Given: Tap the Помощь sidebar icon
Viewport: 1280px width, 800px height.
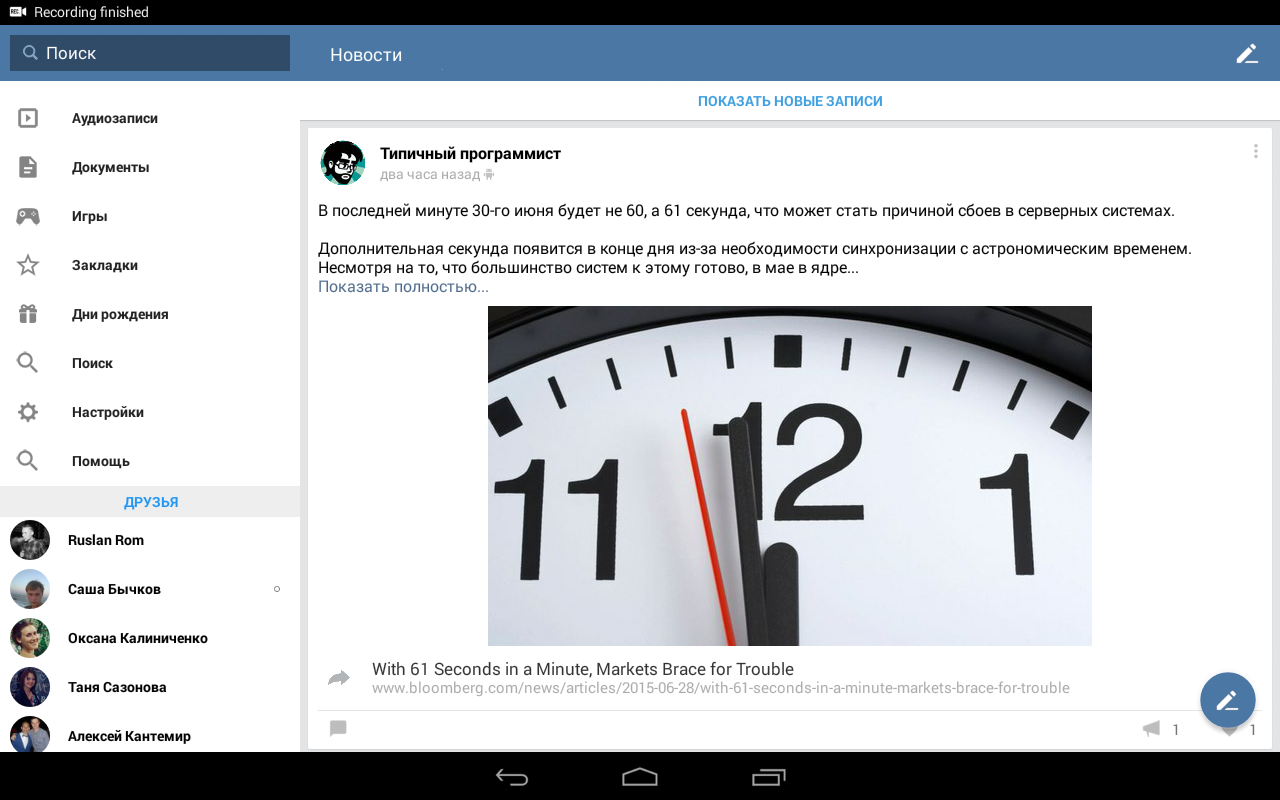Looking at the screenshot, I should coord(28,461).
